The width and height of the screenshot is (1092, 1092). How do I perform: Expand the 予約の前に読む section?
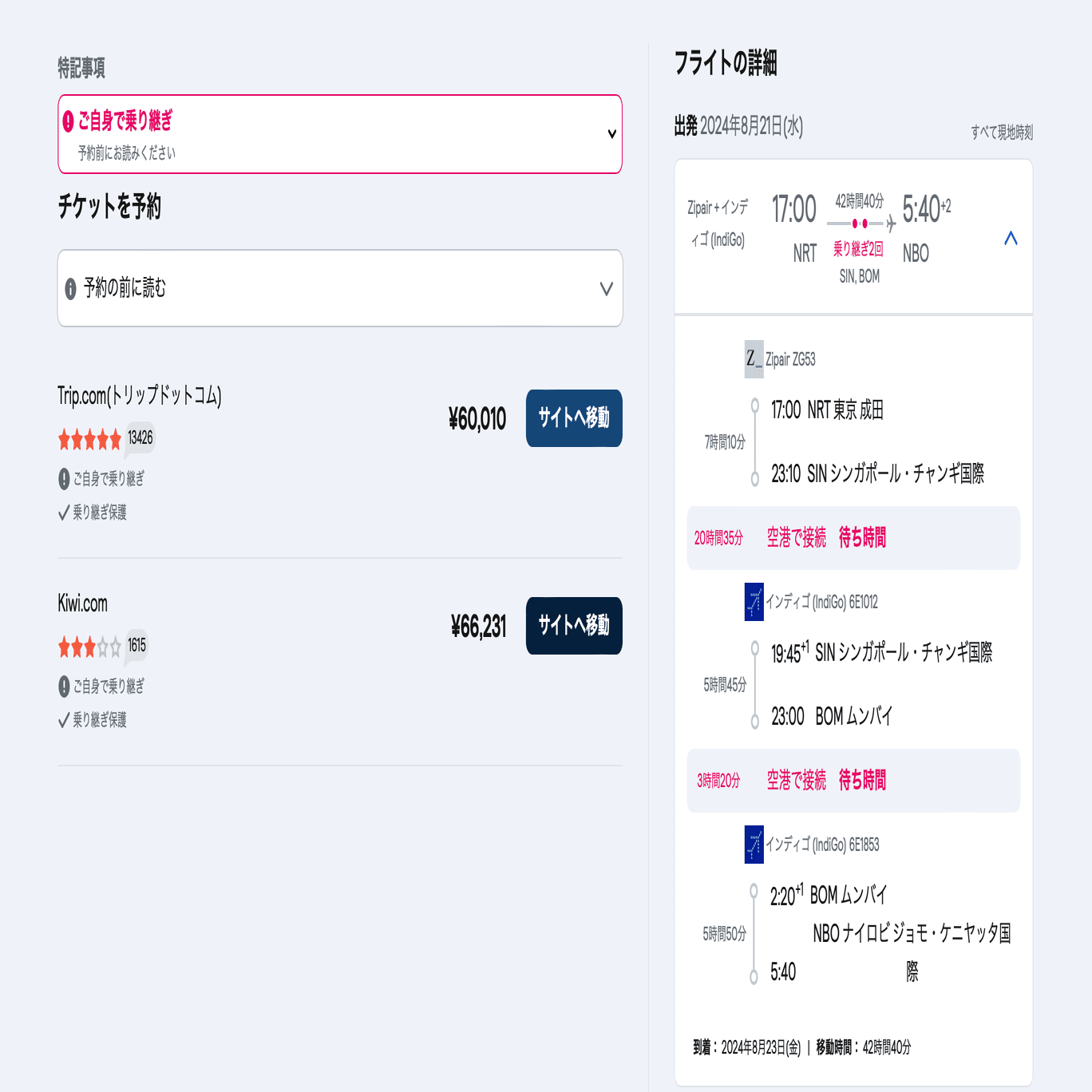click(606, 288)
